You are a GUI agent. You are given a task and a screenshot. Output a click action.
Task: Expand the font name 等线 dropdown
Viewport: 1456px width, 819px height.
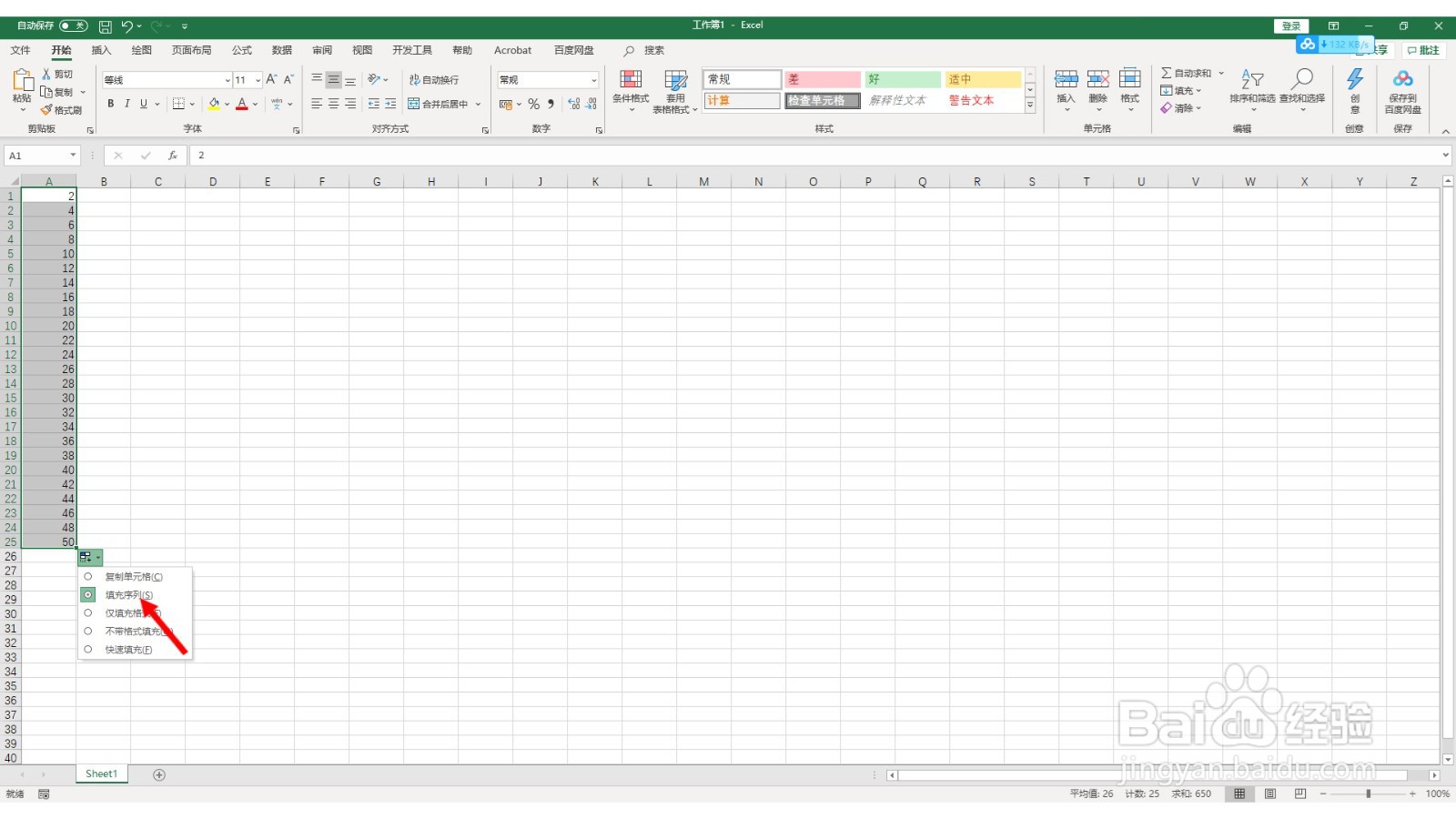tap(227, 80)
